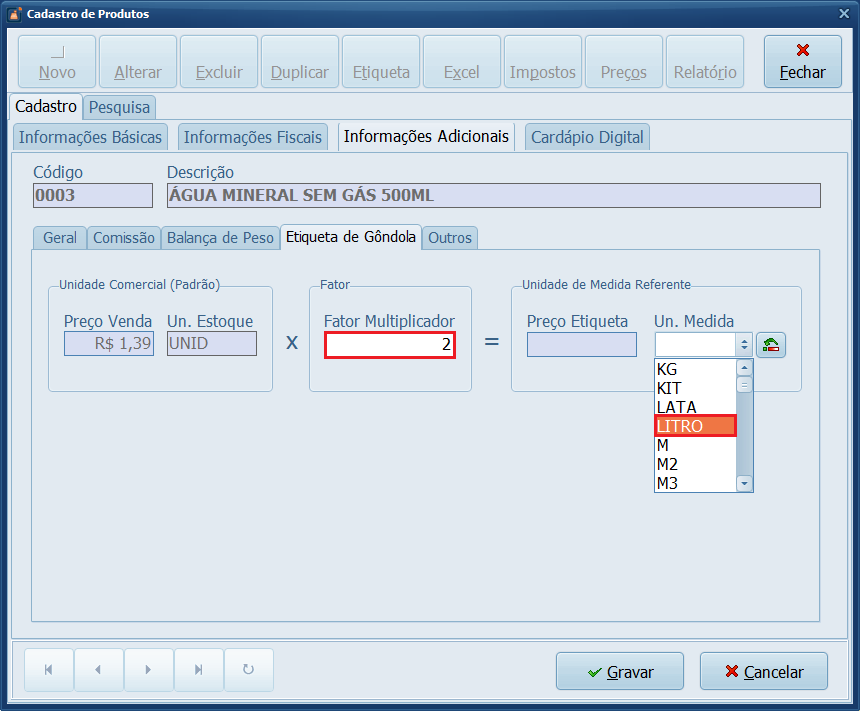Screen dimensions: 860x711
Task: Click the Fator Multiplicador input field
Action: coord(389,345)
